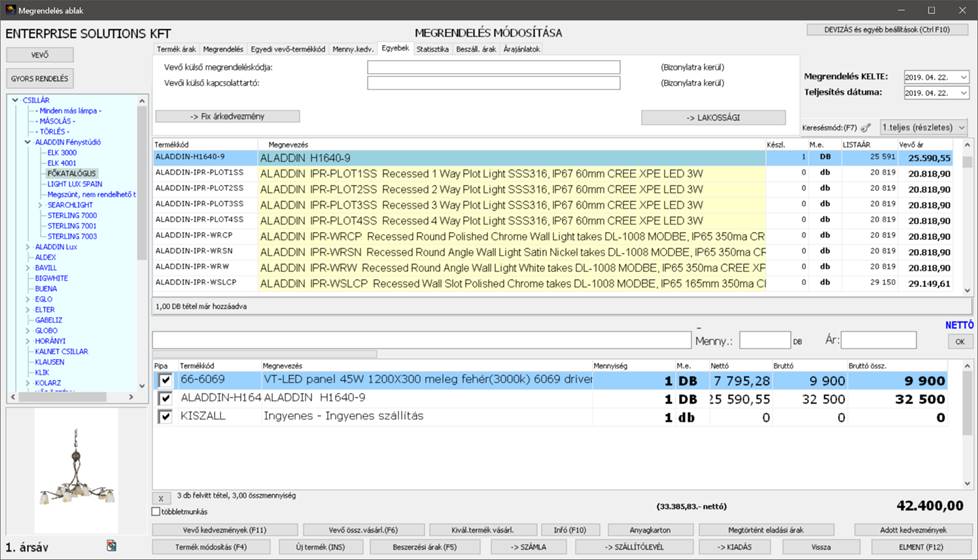Click the small document icon next to 1. ársáv

coord(111,546)
